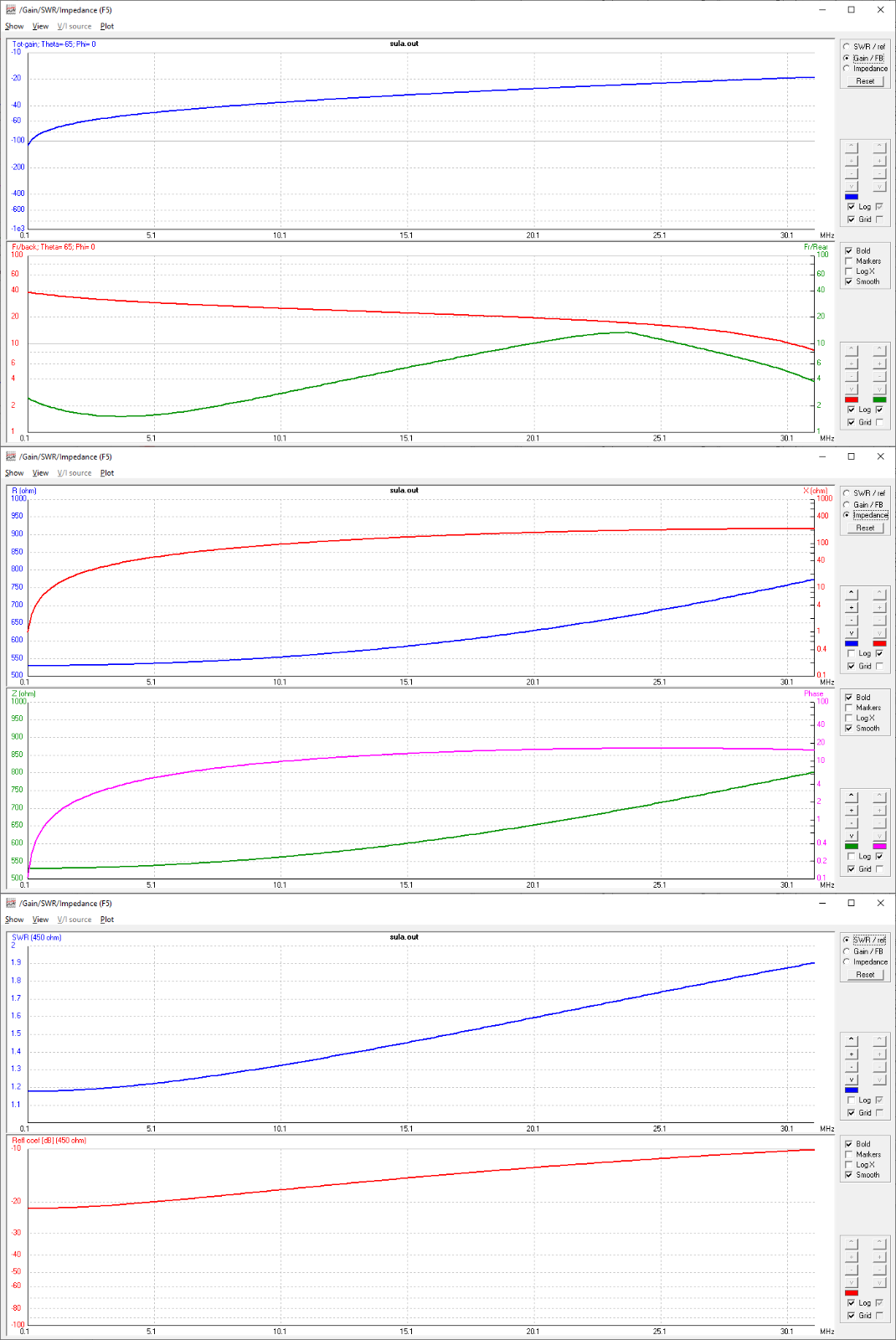Open Show menu in the Impedance window

tap(14, 472)
